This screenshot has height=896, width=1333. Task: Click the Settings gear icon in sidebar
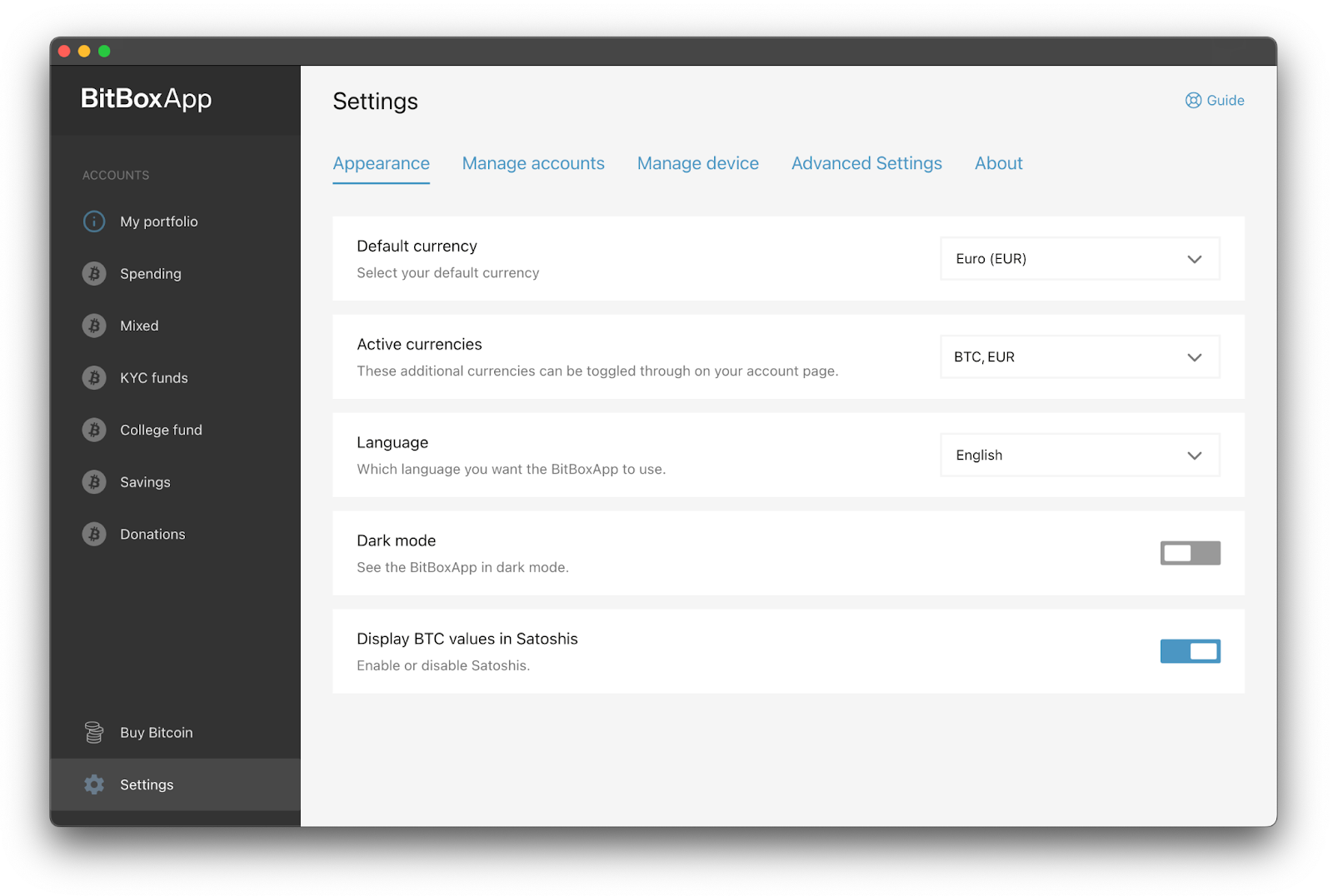(x=94, y=784)
